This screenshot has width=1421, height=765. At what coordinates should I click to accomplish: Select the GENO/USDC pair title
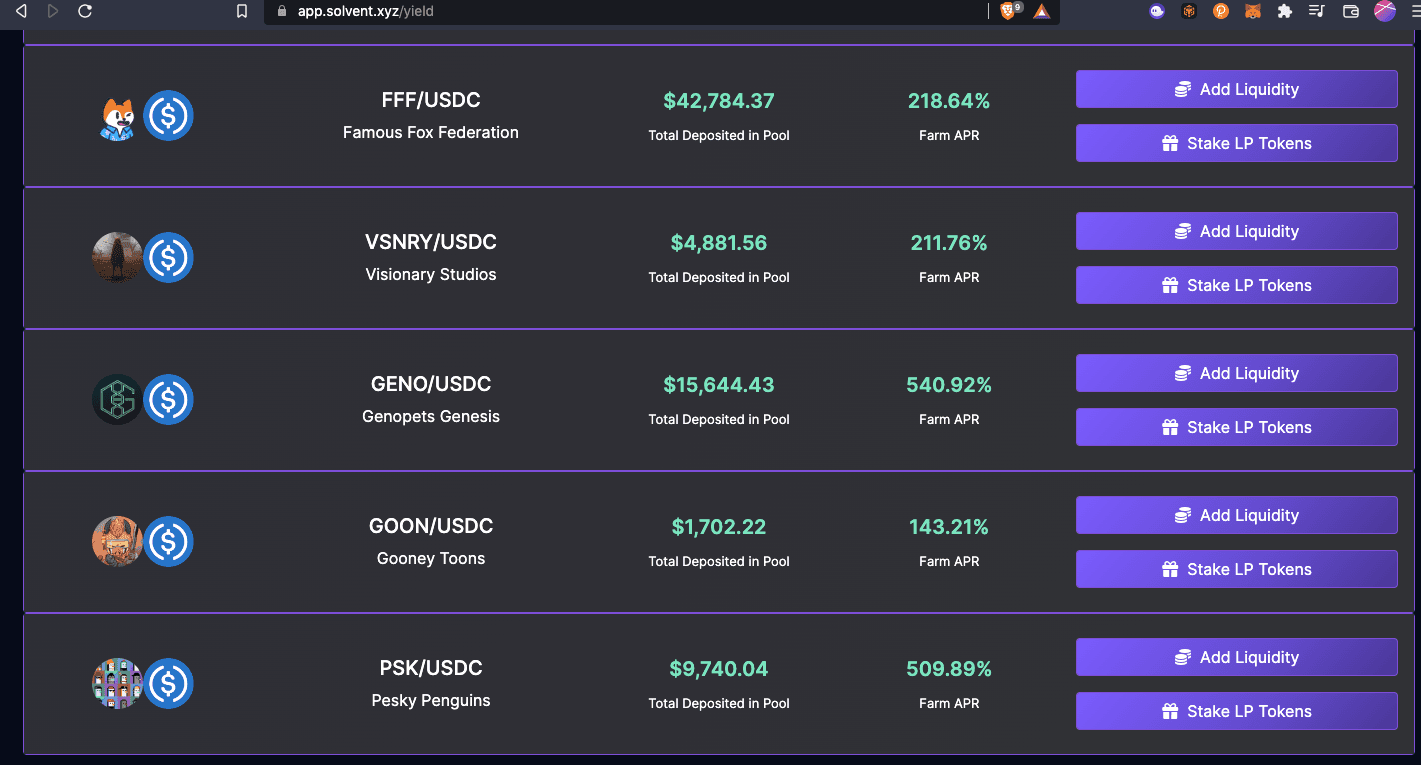click(431, 384)
